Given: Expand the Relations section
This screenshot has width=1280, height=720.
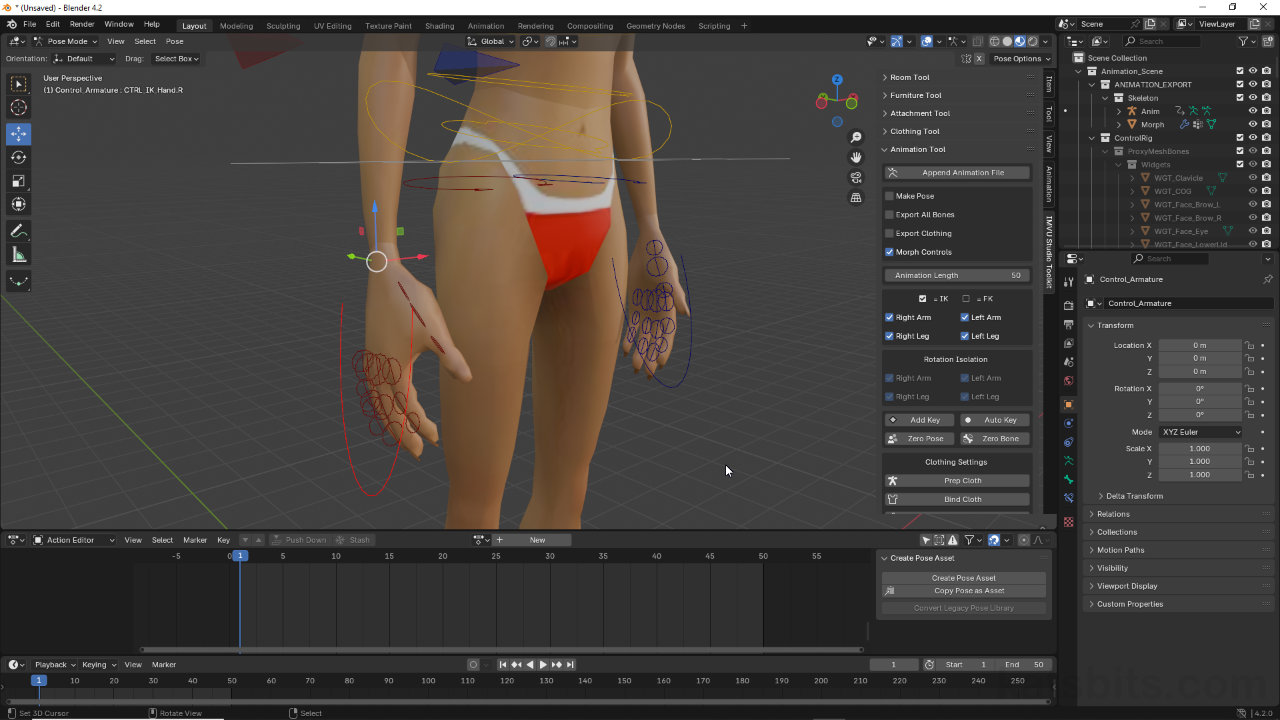Looking at the screenshot, I should tap(1113, 514).
